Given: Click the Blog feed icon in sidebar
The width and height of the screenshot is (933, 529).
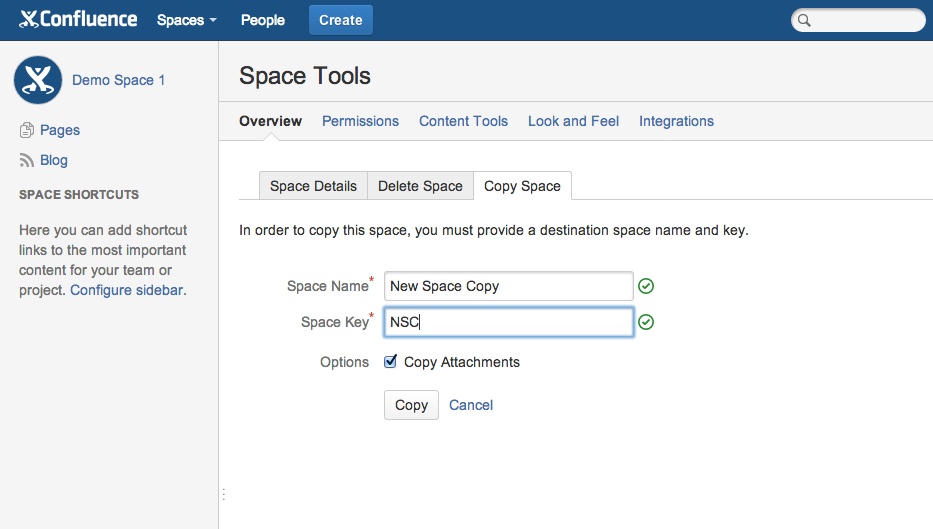Looking at the screenshot, I should point(27,160).
